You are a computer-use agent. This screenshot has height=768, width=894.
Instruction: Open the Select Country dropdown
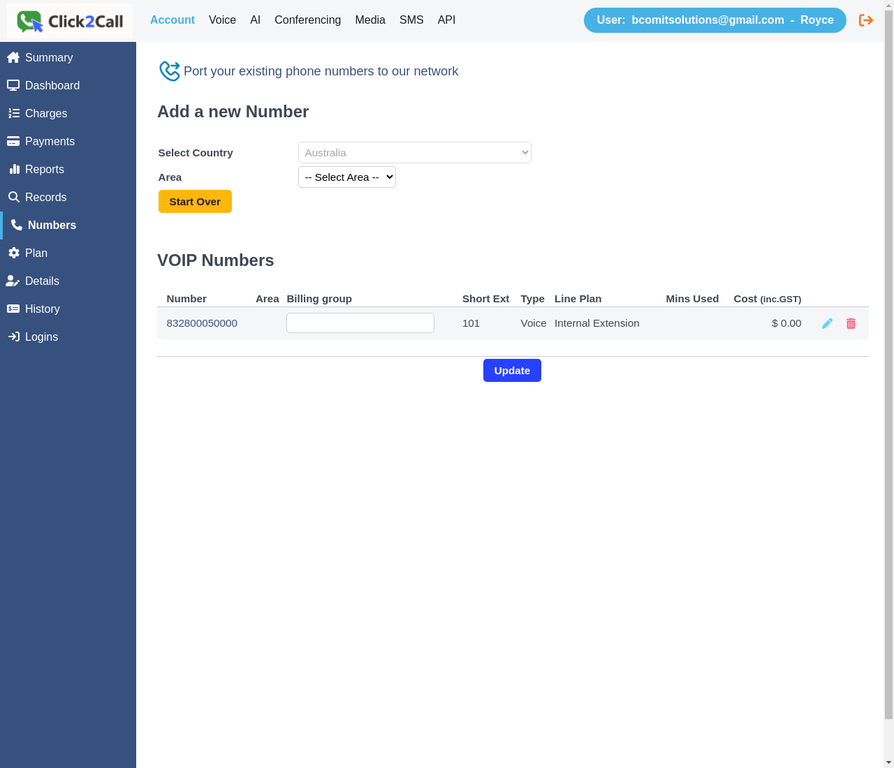[414, 152]
